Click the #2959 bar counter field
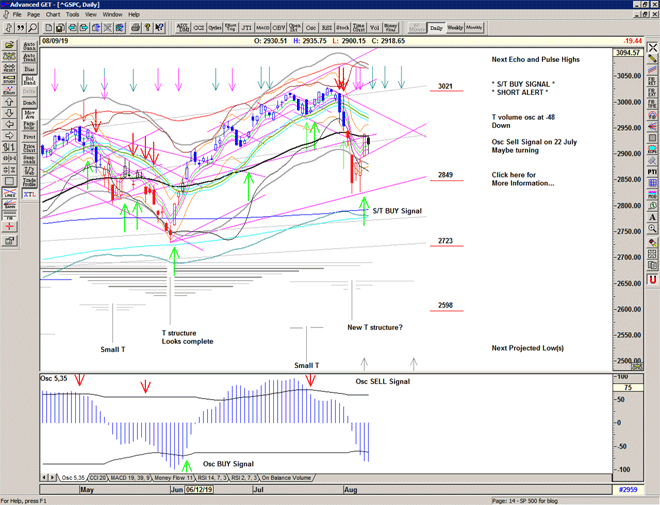The width and height of the screenshot is (660, 505). pos(628,490)
